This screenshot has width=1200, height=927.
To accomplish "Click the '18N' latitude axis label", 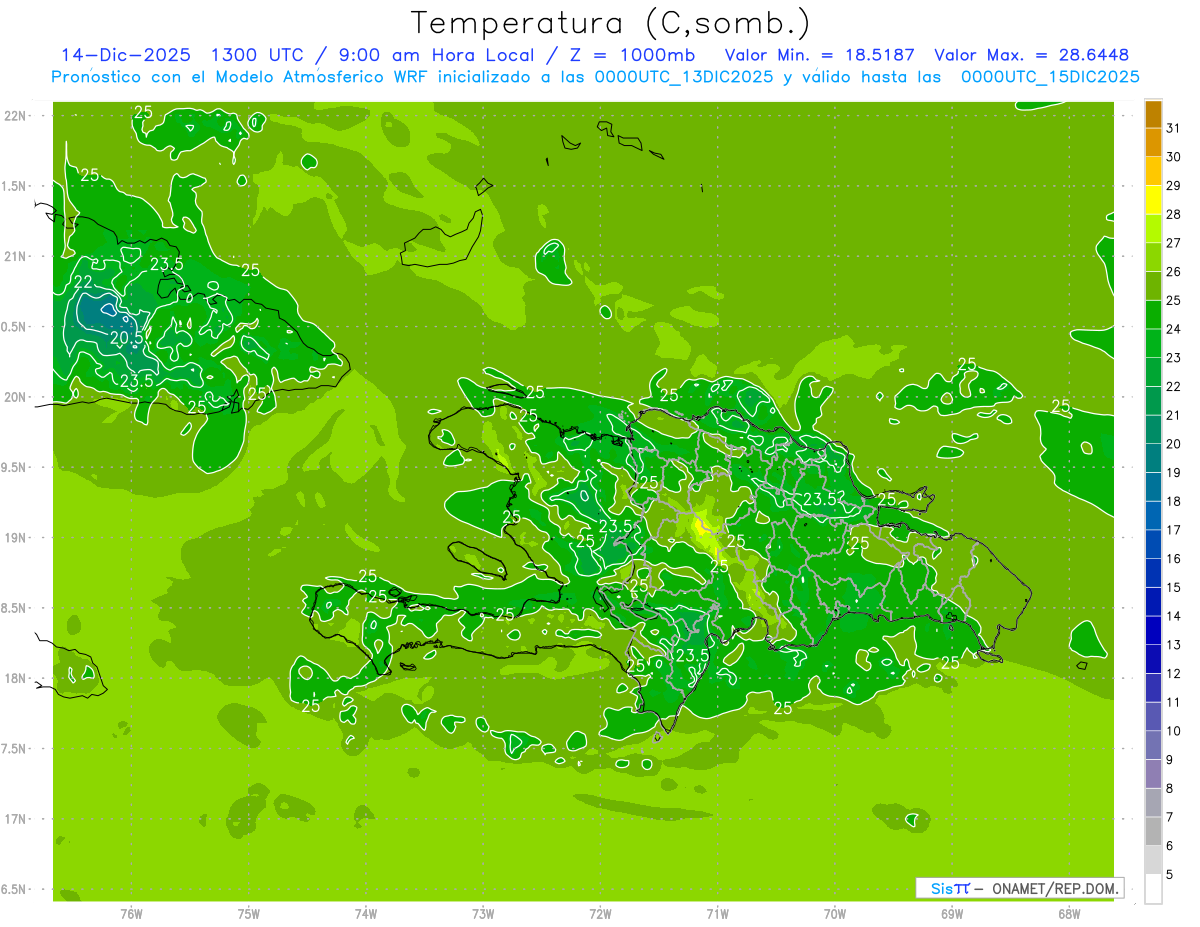I will click(17, 678).
